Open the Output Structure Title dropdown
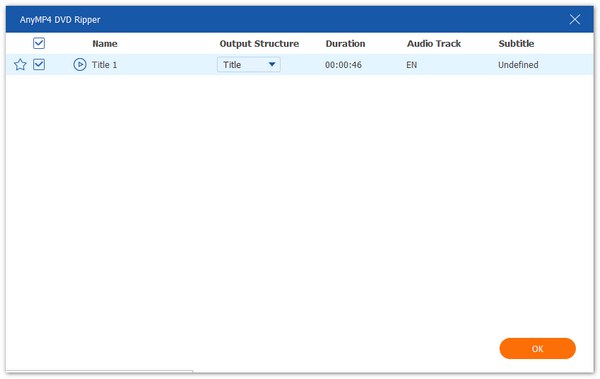Image resolution: width=600 pixels, height=379 pixels. [249, 65]
